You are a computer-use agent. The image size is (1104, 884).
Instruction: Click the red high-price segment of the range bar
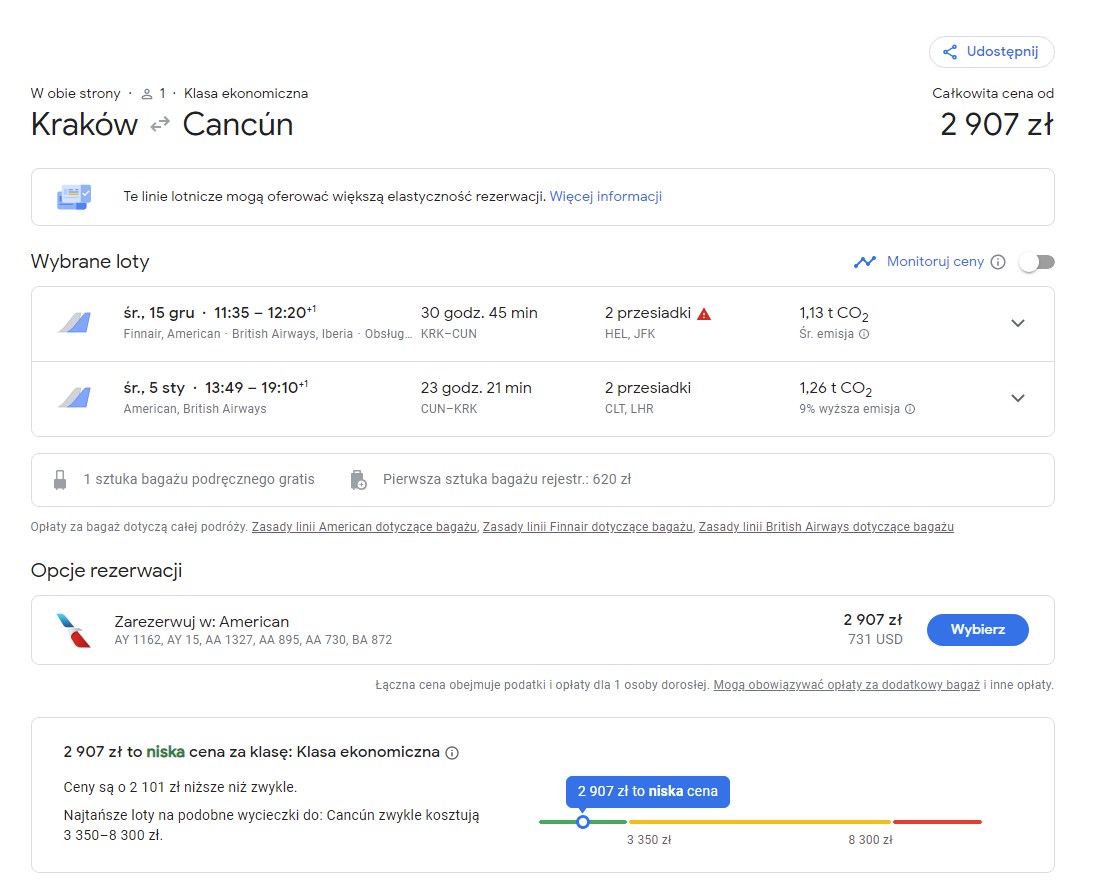coord(937,821)
